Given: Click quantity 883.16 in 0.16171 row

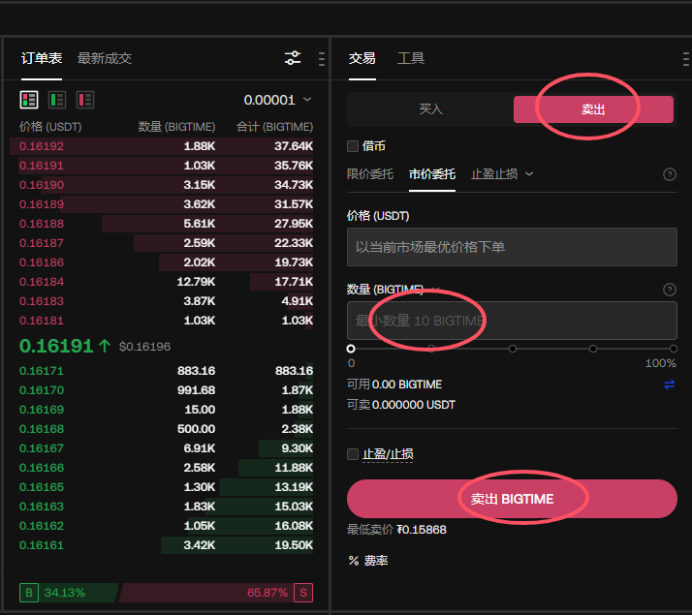Looking at the screenshot, I should [x=196, y=371].
